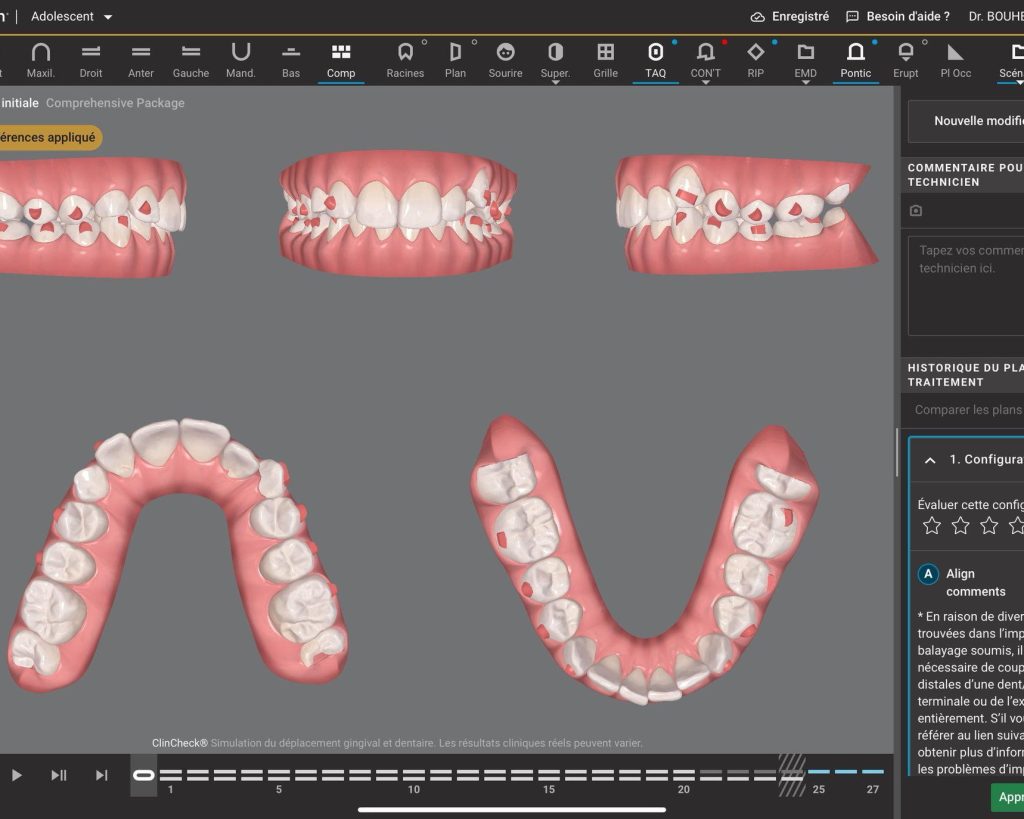Open the RIP interproximal reduction tool
This screenshot has height=819, width=1024.
click(x=755, y=60)
